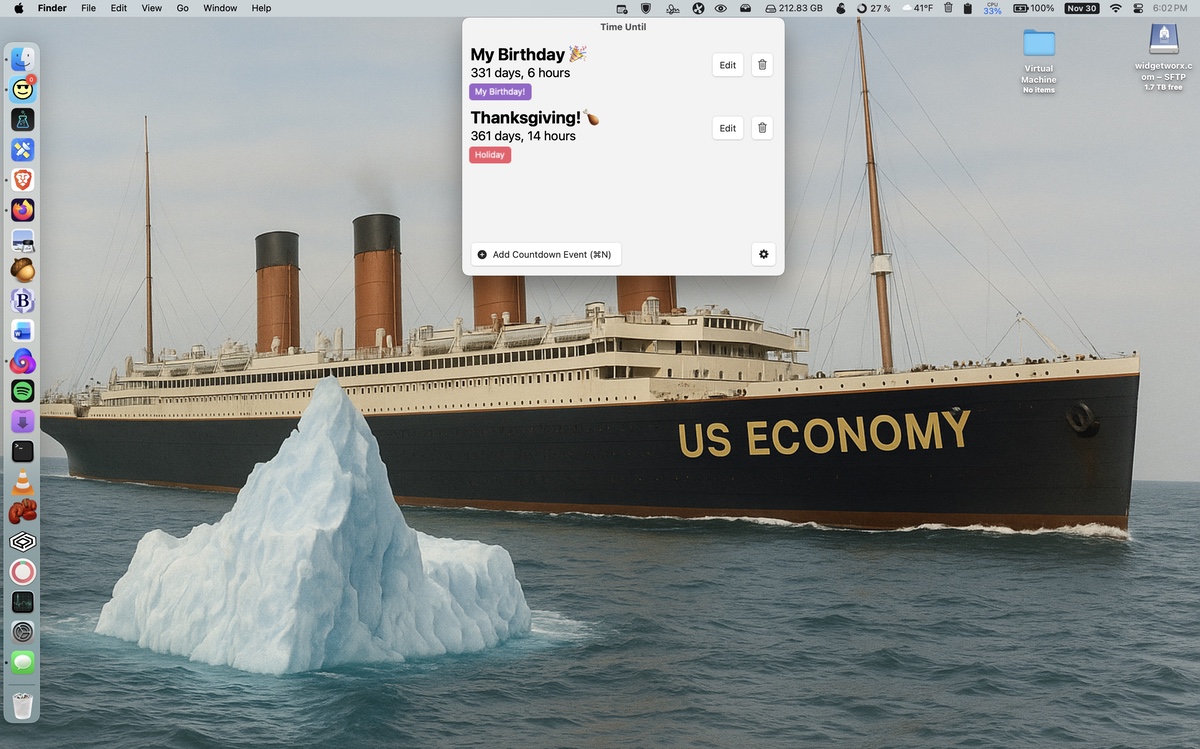Open the Trash in the dock
Image resolution: width=1200 pixels, height=749 pixels.
[23, 707]
